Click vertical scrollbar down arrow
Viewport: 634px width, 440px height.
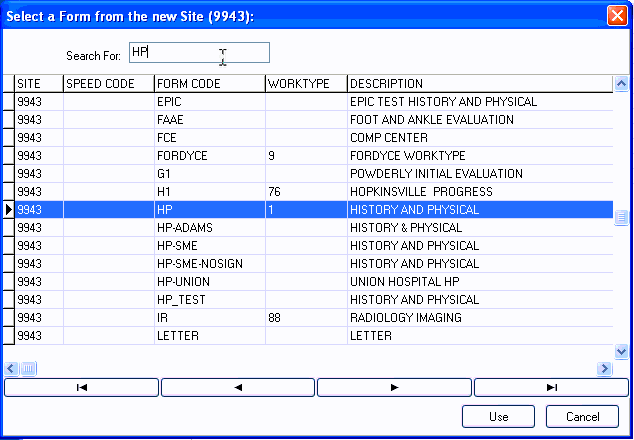click(621, 351)
